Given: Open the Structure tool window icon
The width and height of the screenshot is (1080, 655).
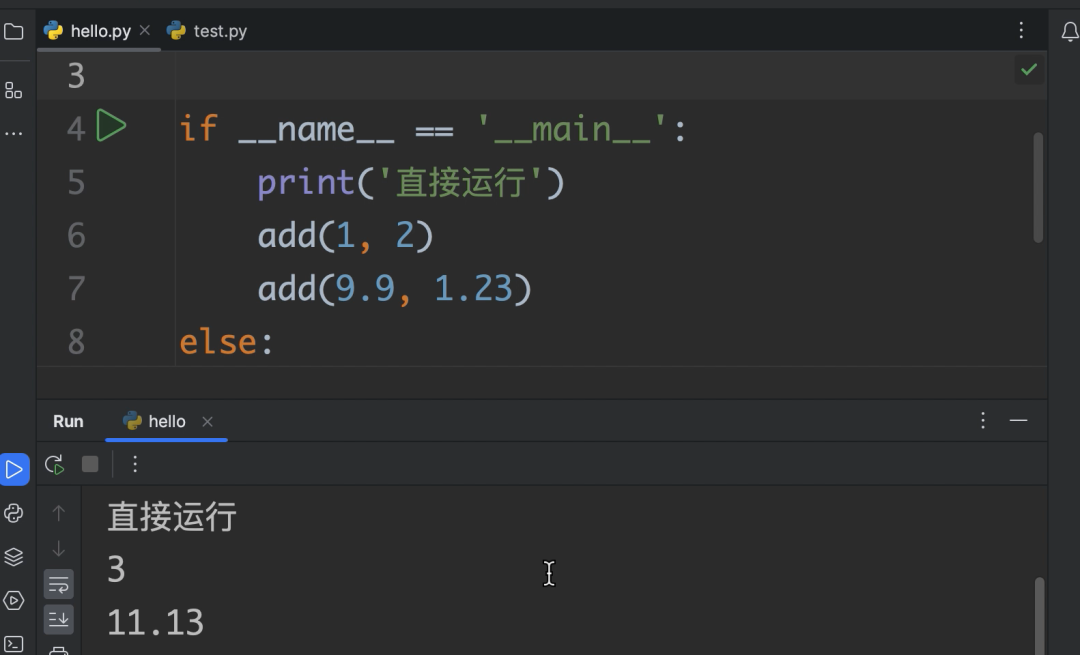Looking at the screenshot, I should click(x=14, y=90).
